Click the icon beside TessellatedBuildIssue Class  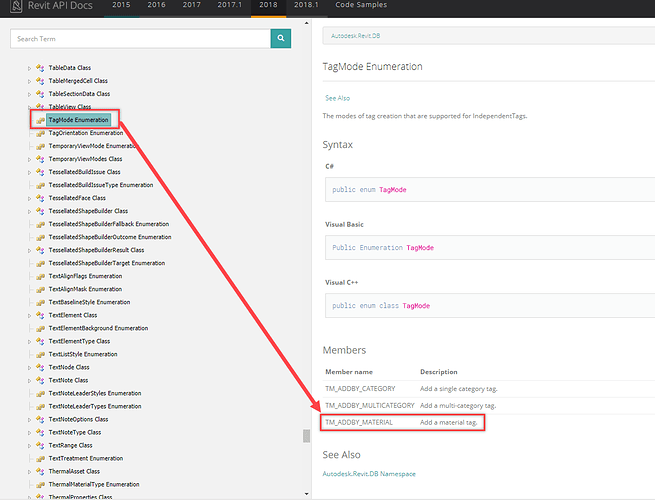[x=40, y=172]
